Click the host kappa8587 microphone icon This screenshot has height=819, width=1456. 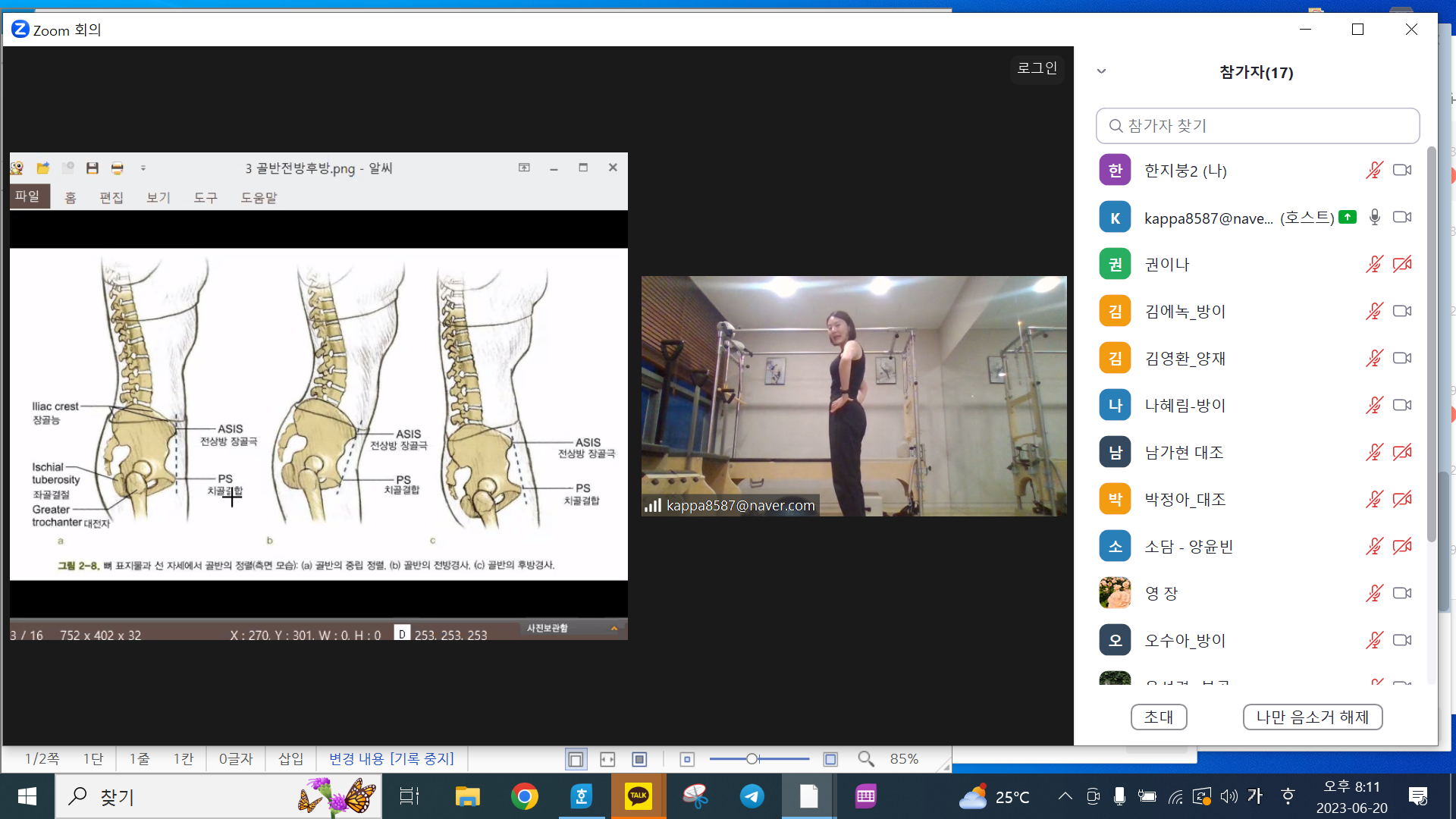(1374, 218)
